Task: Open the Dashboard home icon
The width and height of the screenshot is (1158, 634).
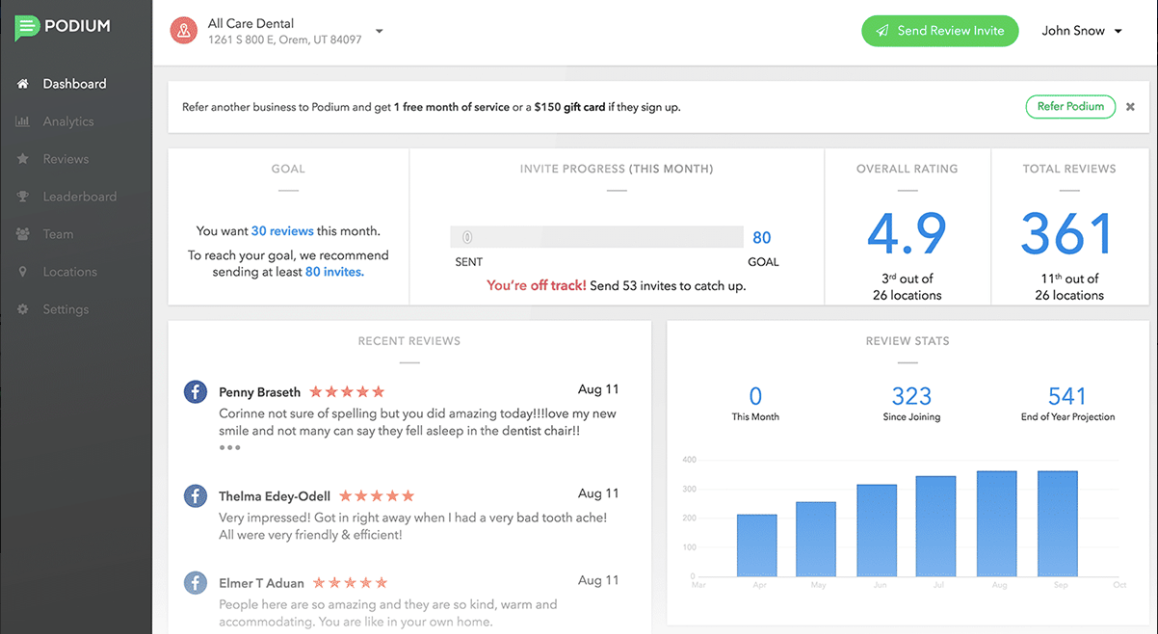Action: (x=23, y=83)
